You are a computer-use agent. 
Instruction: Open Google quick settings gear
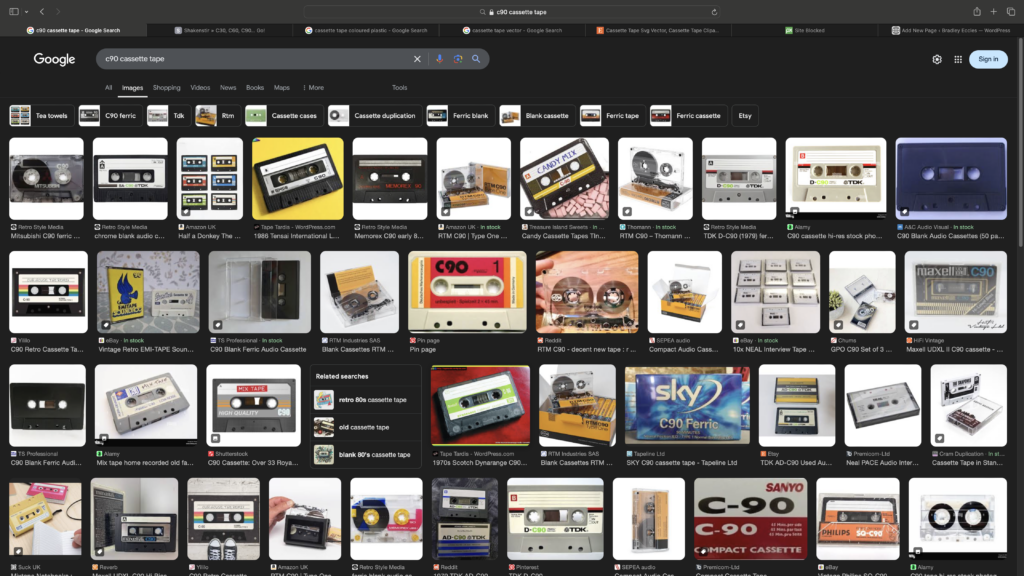coord(937,59)
